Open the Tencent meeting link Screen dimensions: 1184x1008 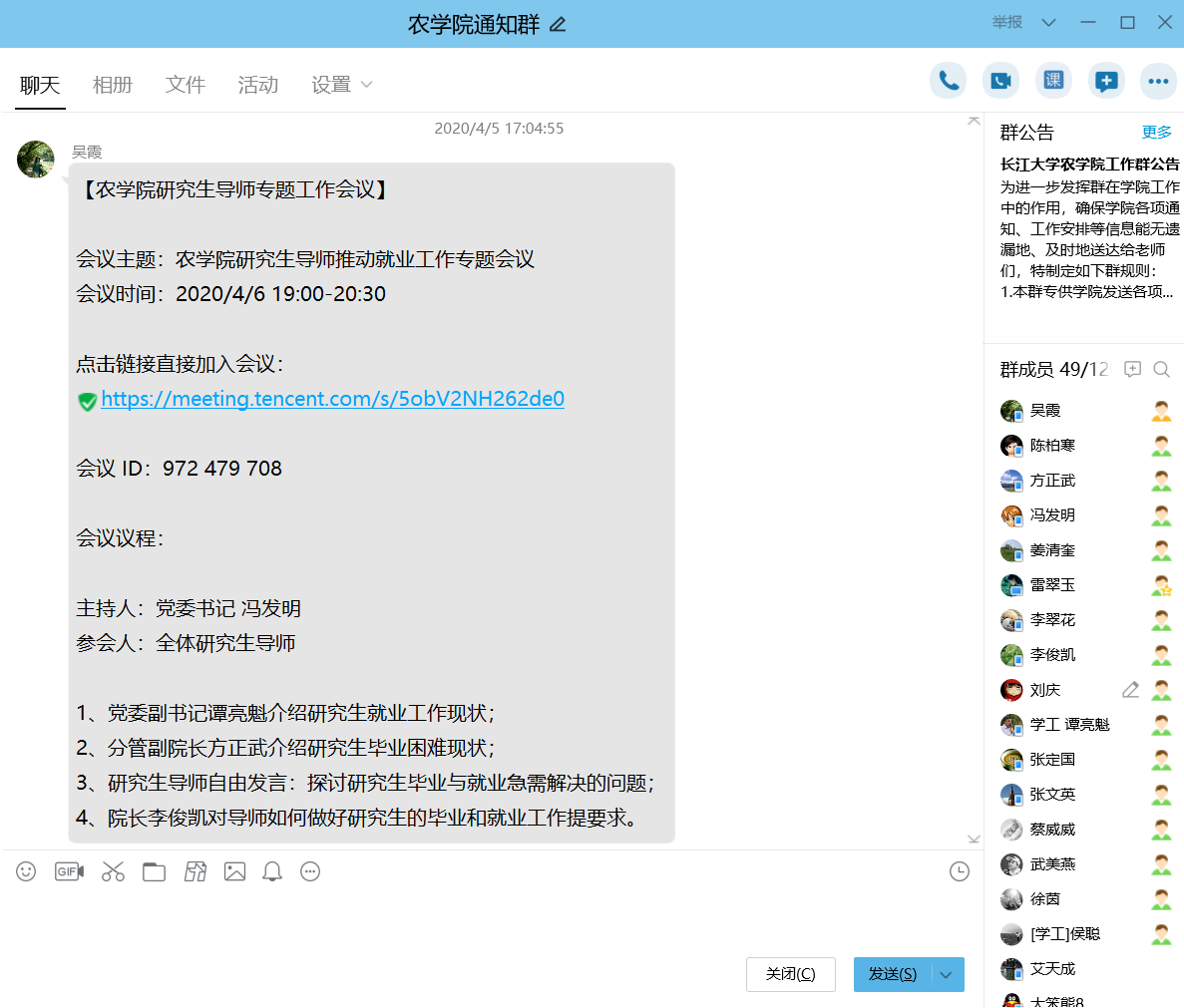point(332,399)
